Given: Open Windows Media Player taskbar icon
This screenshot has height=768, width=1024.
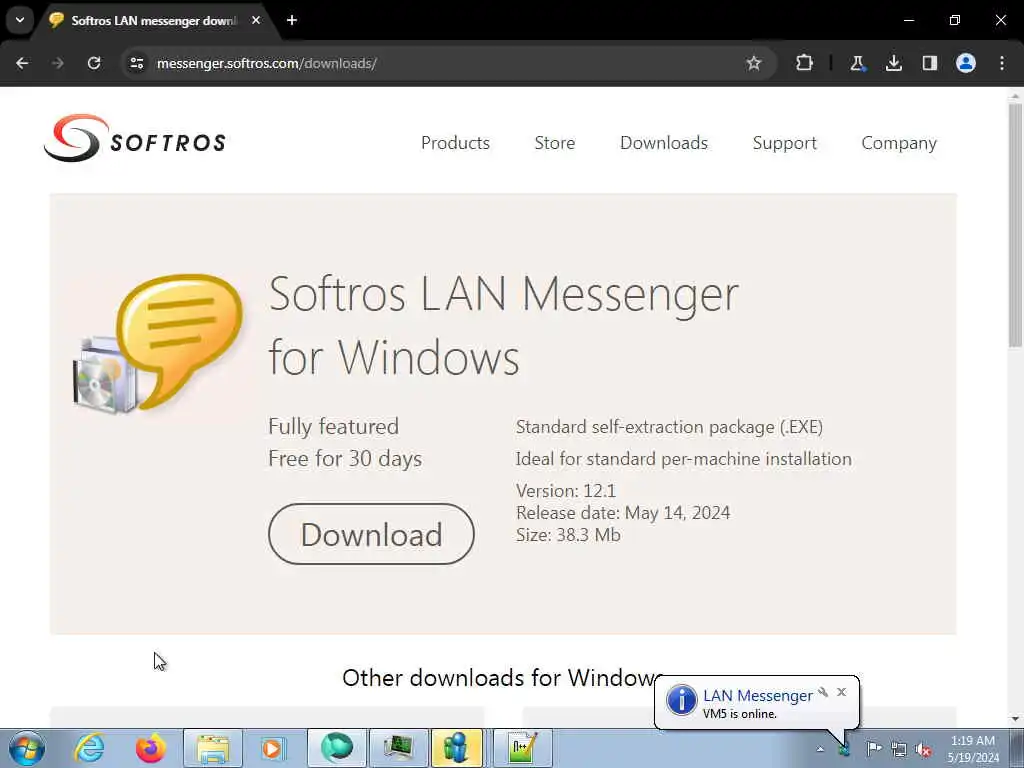Looking at the screenshot, I should [x=273, y=748].
